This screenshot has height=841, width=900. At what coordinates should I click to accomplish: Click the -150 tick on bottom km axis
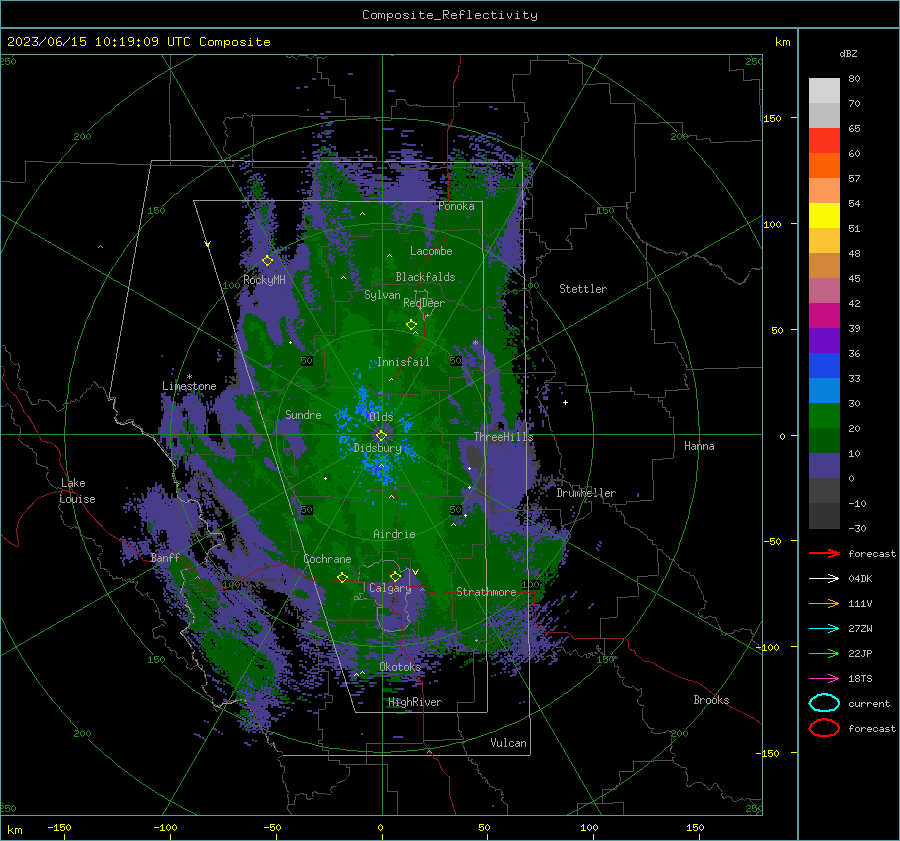59,827
